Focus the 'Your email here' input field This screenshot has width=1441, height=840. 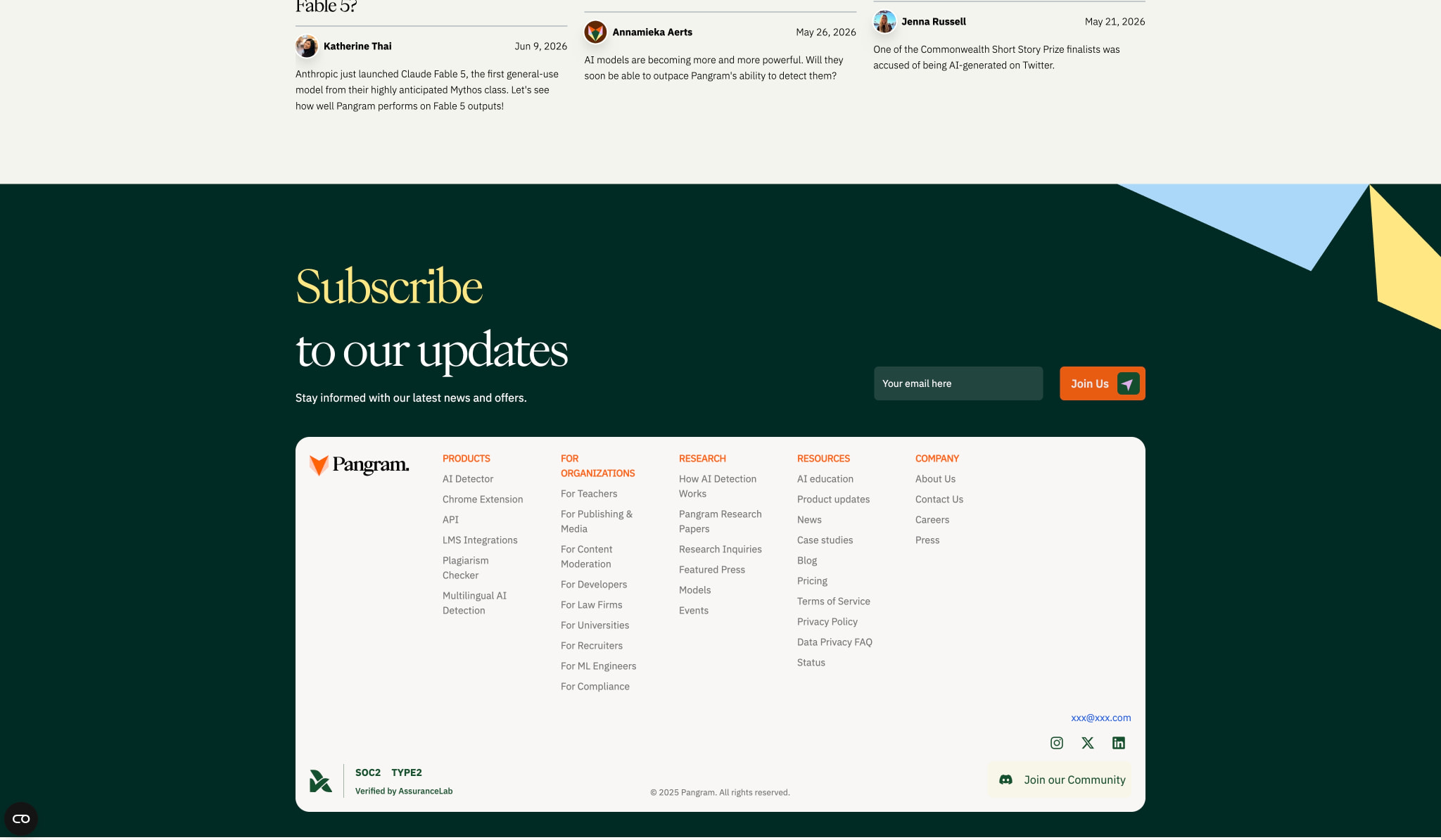[958, 383]
